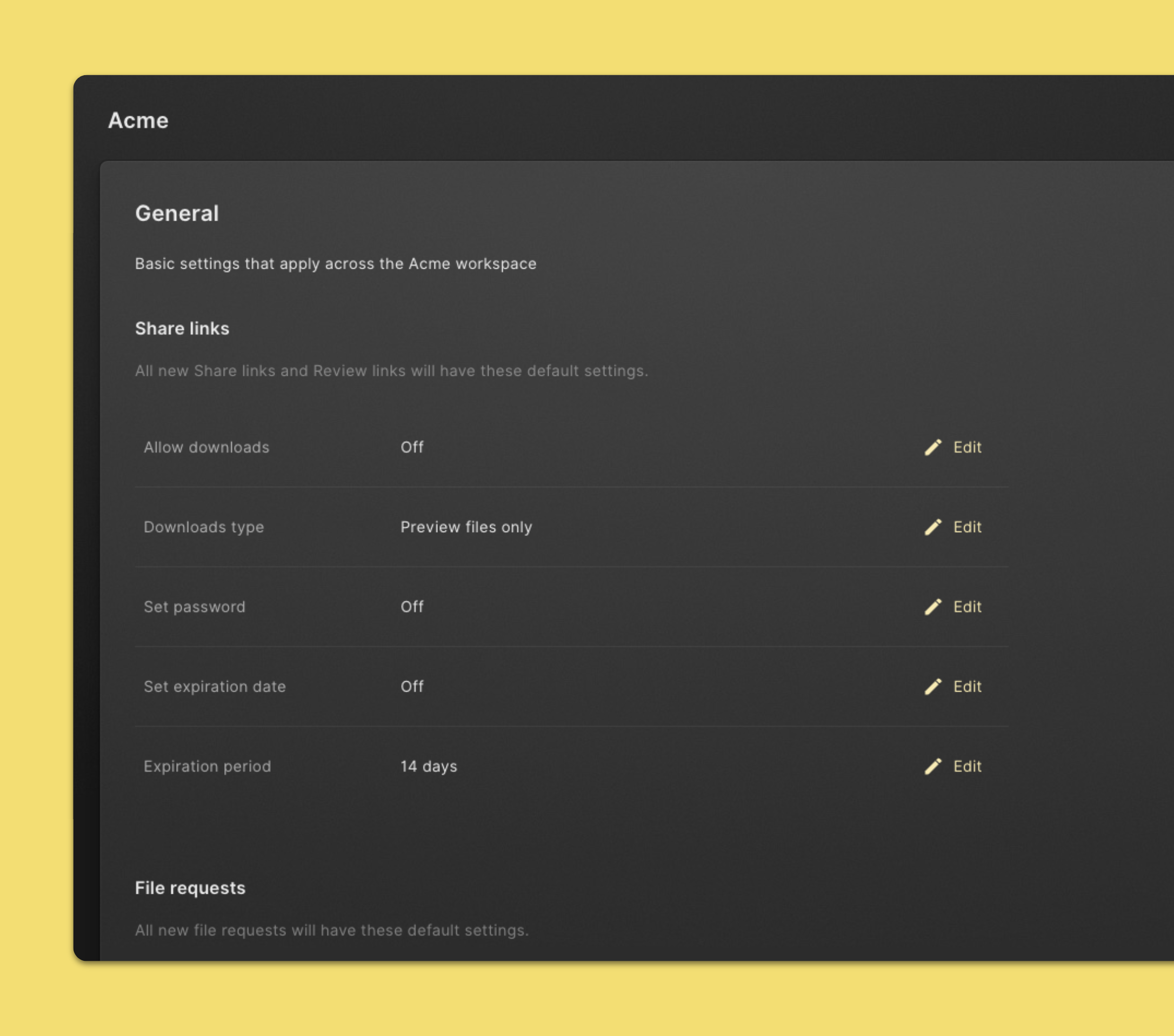This screenshot has width=1174, height=1036.
Task: Edit the Downloads type setting
Action: (953, 527)
